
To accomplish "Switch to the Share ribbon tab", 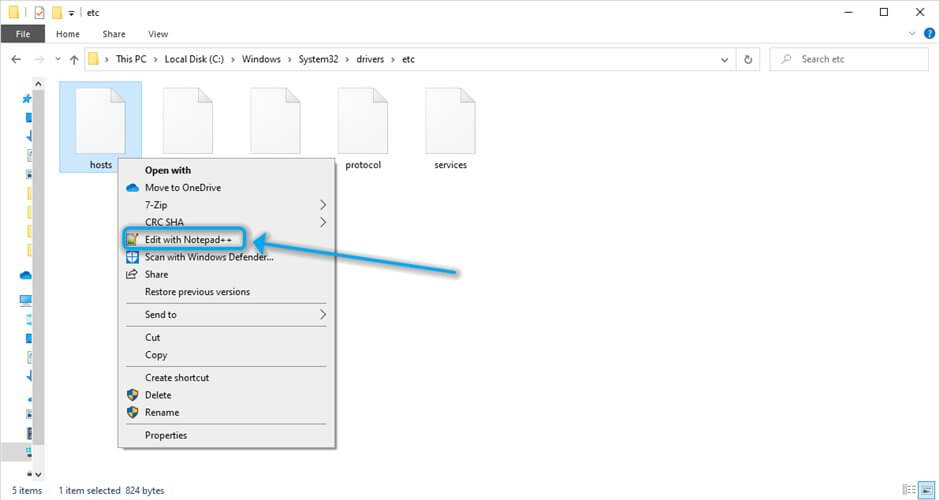I will (114, 34).
